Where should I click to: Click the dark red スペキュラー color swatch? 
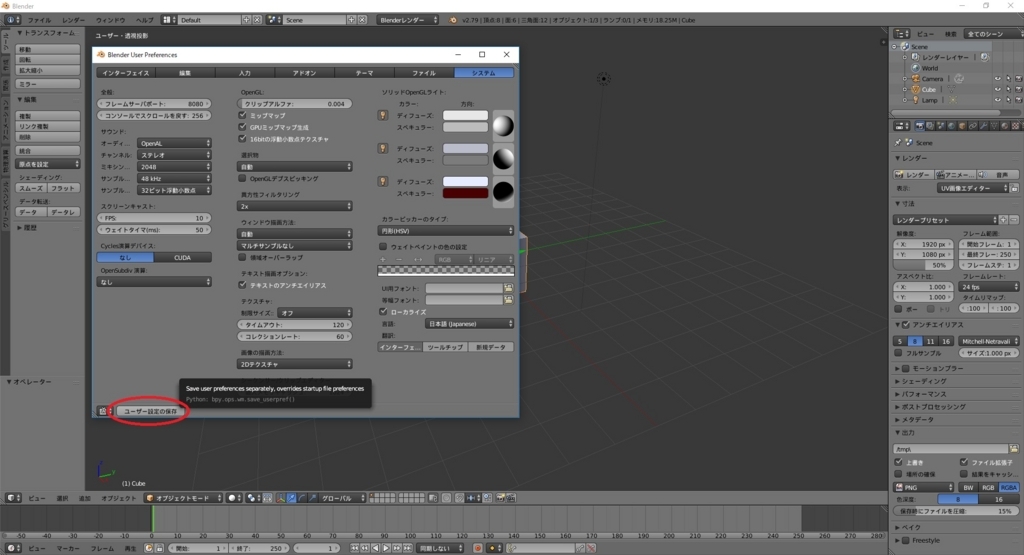465,193
